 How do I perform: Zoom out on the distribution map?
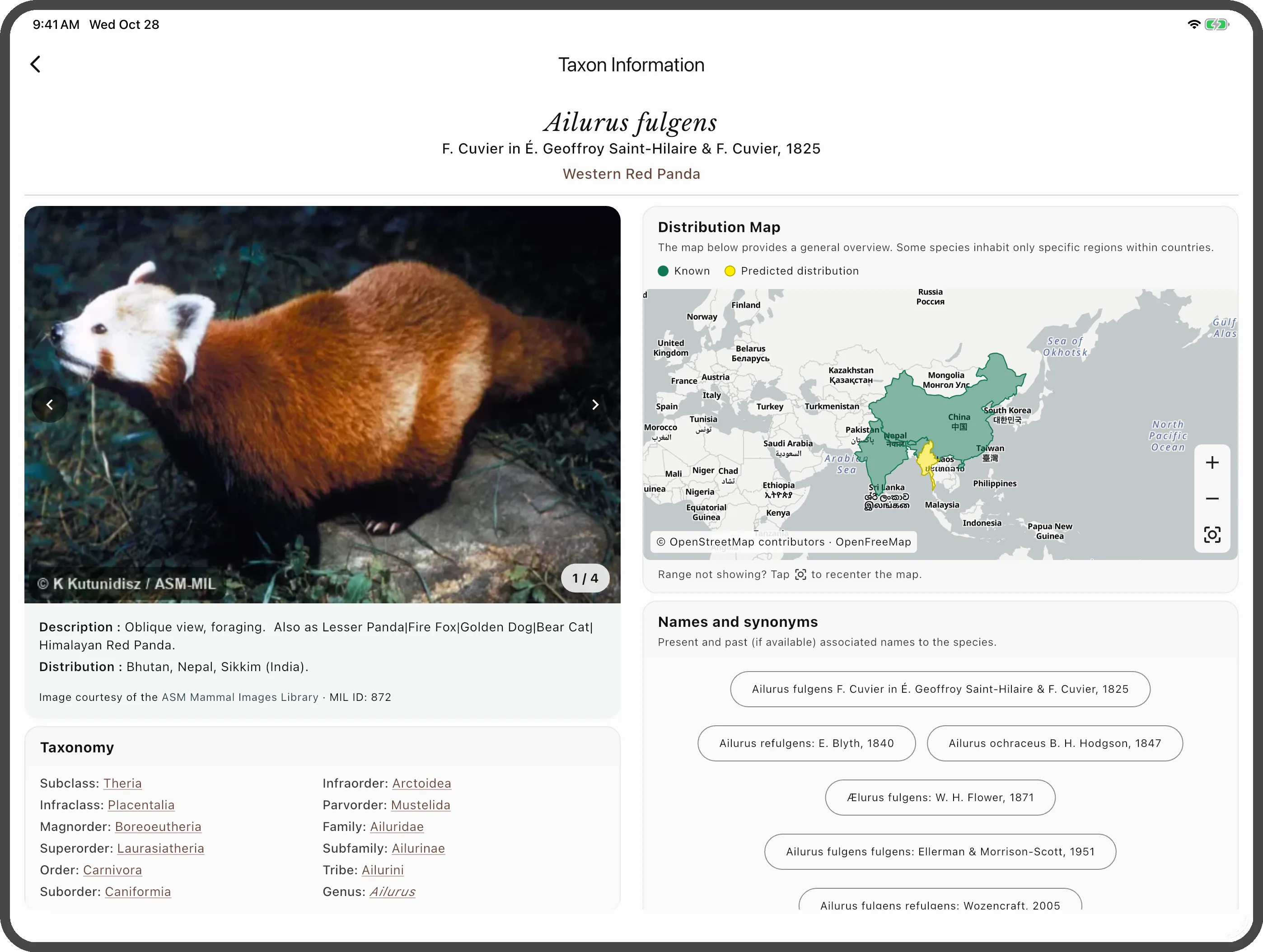click(1212, 498)
